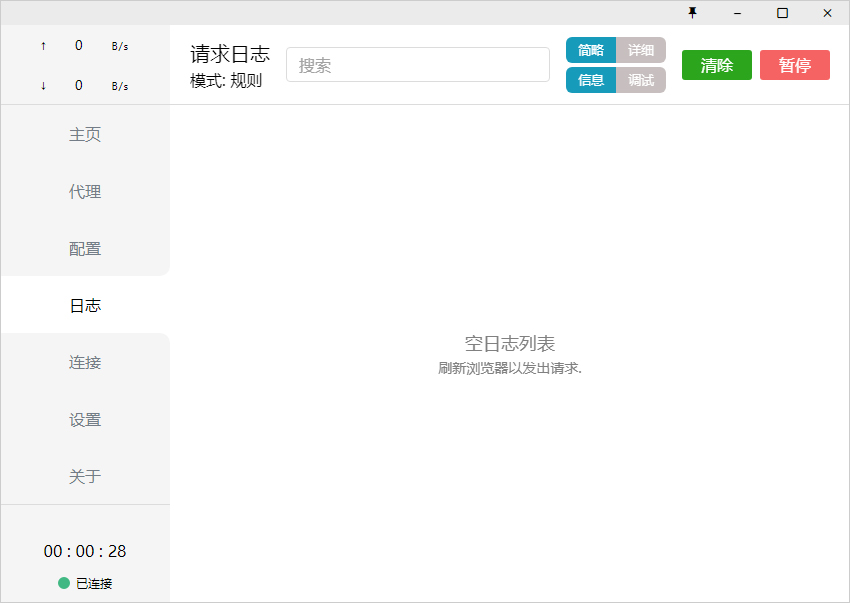Open the 配置 configuration section
This screenshot has width=850, height=603.
click(x=85, y=248)
